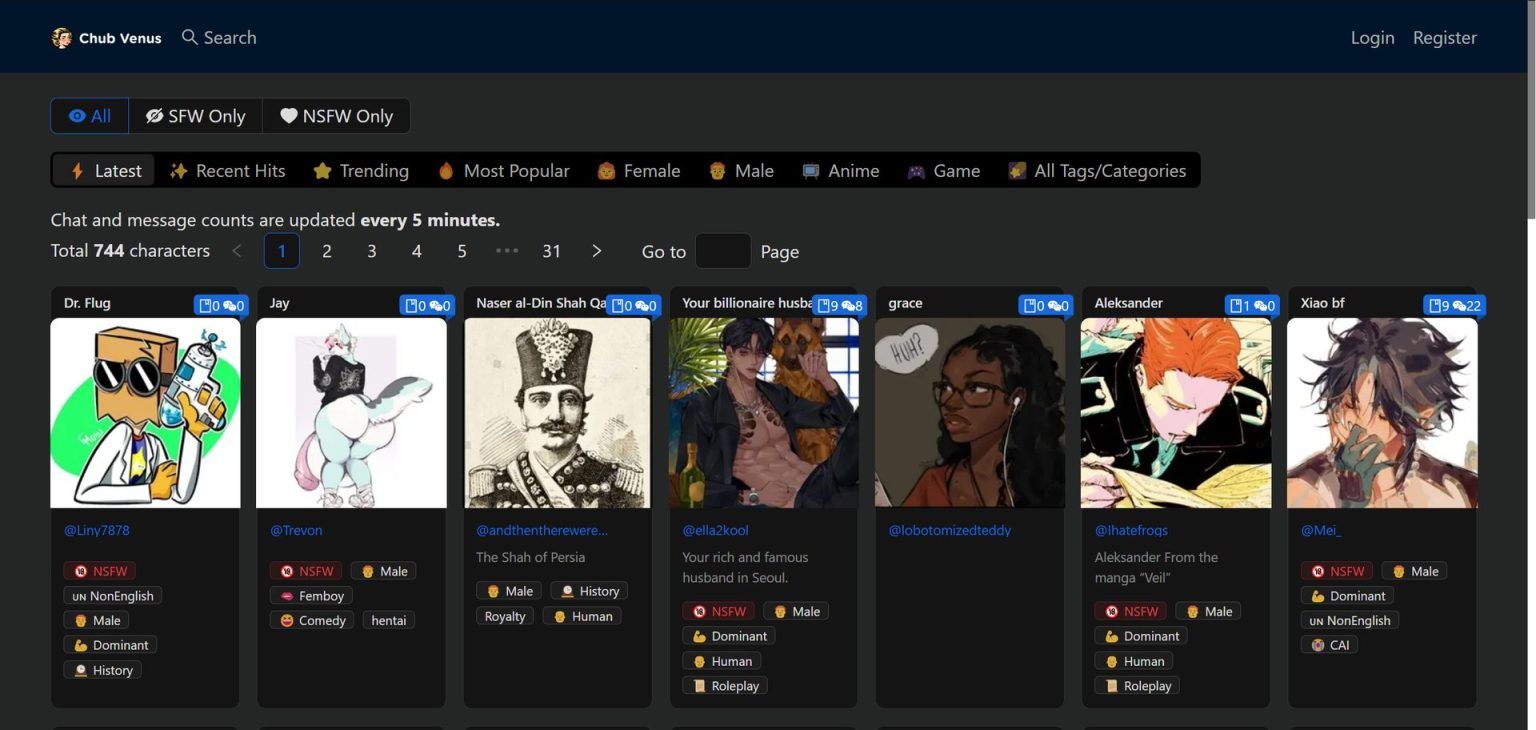The width and height of the screenshot is (1536, 730).
Task: Click the Chub Venus logo icon
Action: click(x=62, y=38)
